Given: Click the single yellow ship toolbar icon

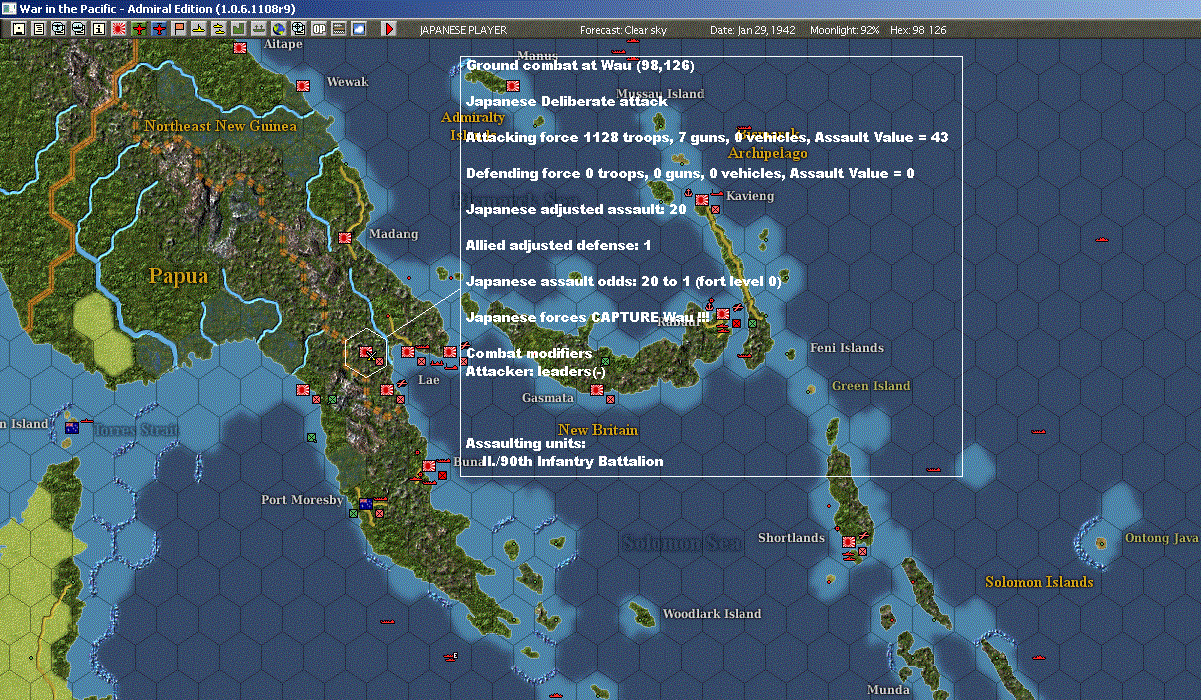Looking at the screenshot, I should (199, 29).
